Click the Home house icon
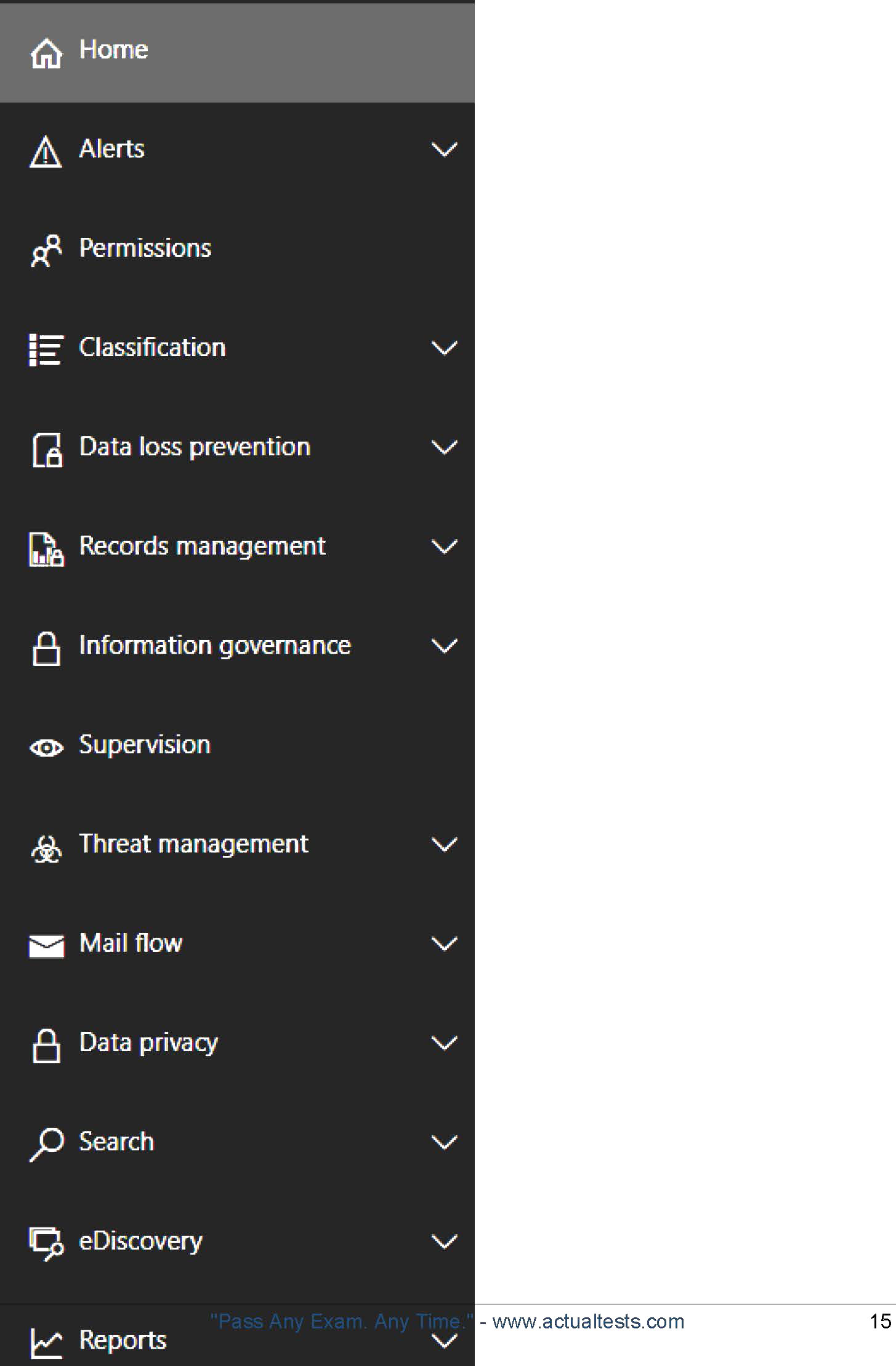 click(46, 54)
